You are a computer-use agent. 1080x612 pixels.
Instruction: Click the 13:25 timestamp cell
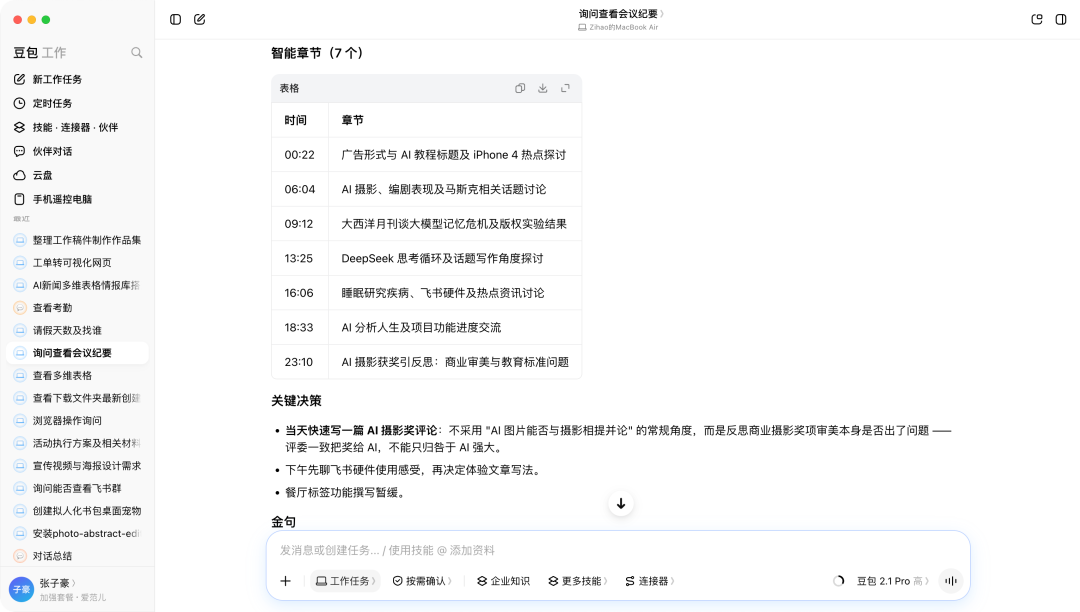click(x=299, y=258)
